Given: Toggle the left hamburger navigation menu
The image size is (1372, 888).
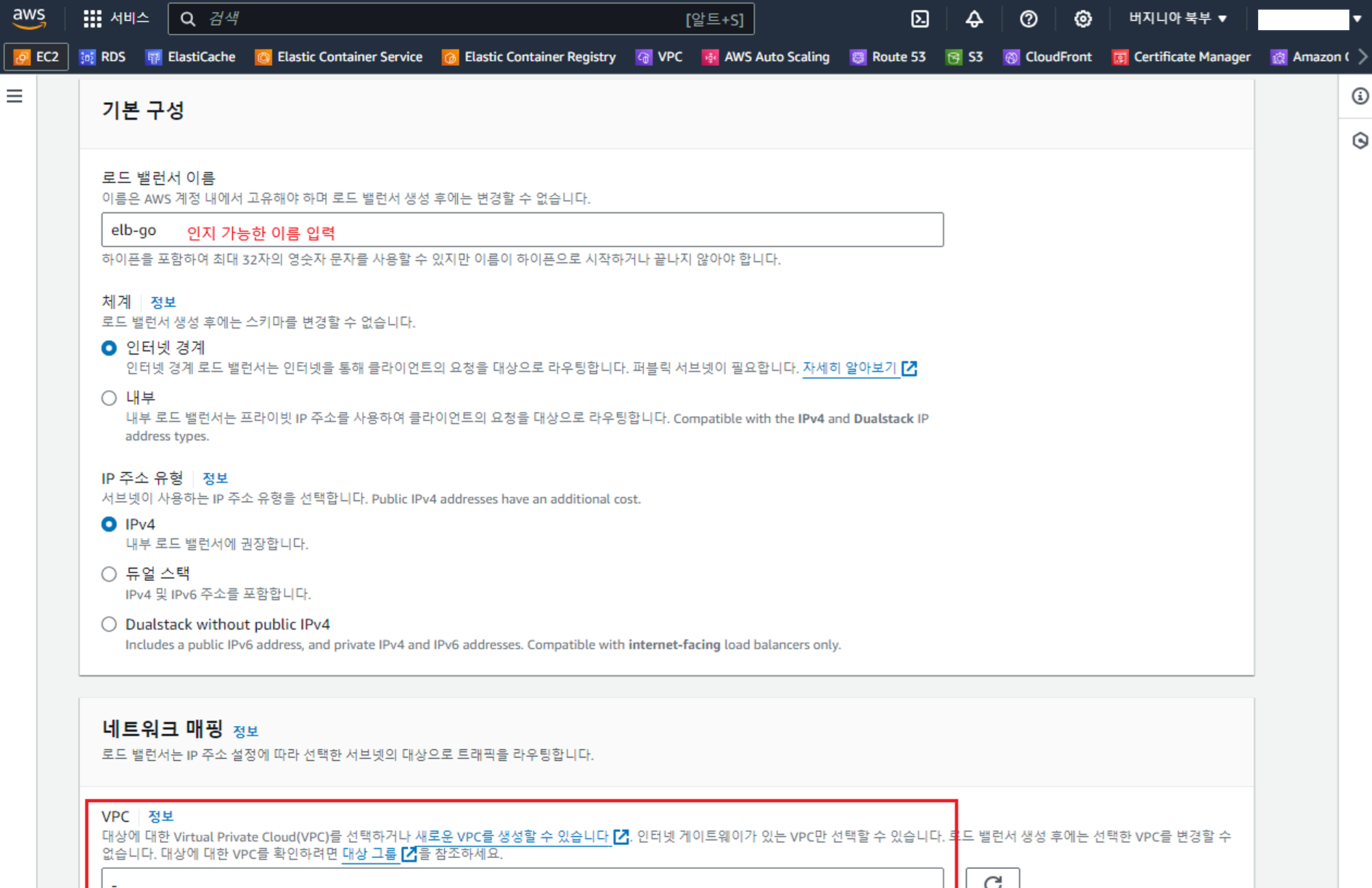Looking at the screenshot, I should (14, 96).
